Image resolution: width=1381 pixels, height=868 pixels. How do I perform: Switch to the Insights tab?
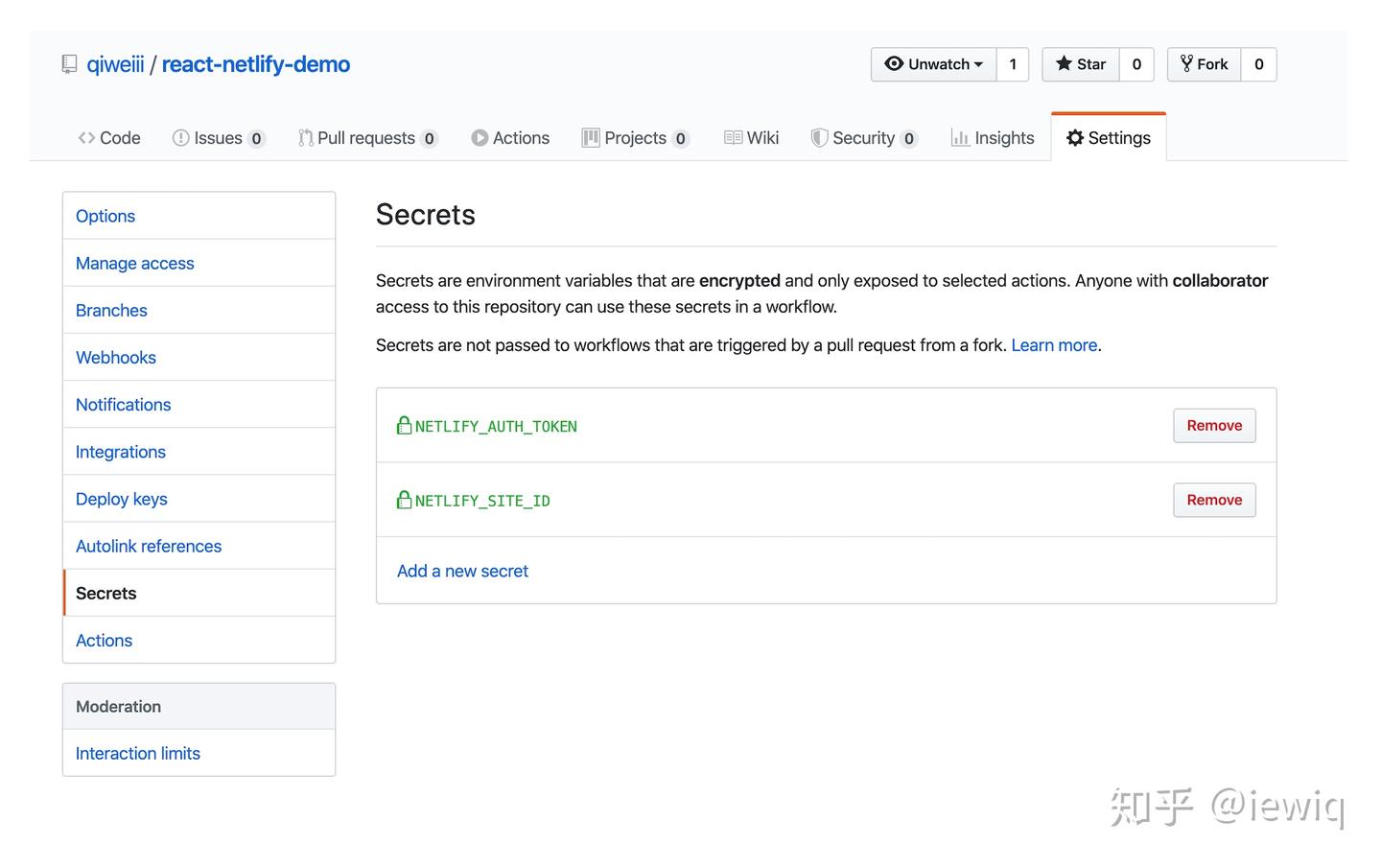tap(993, 137)
